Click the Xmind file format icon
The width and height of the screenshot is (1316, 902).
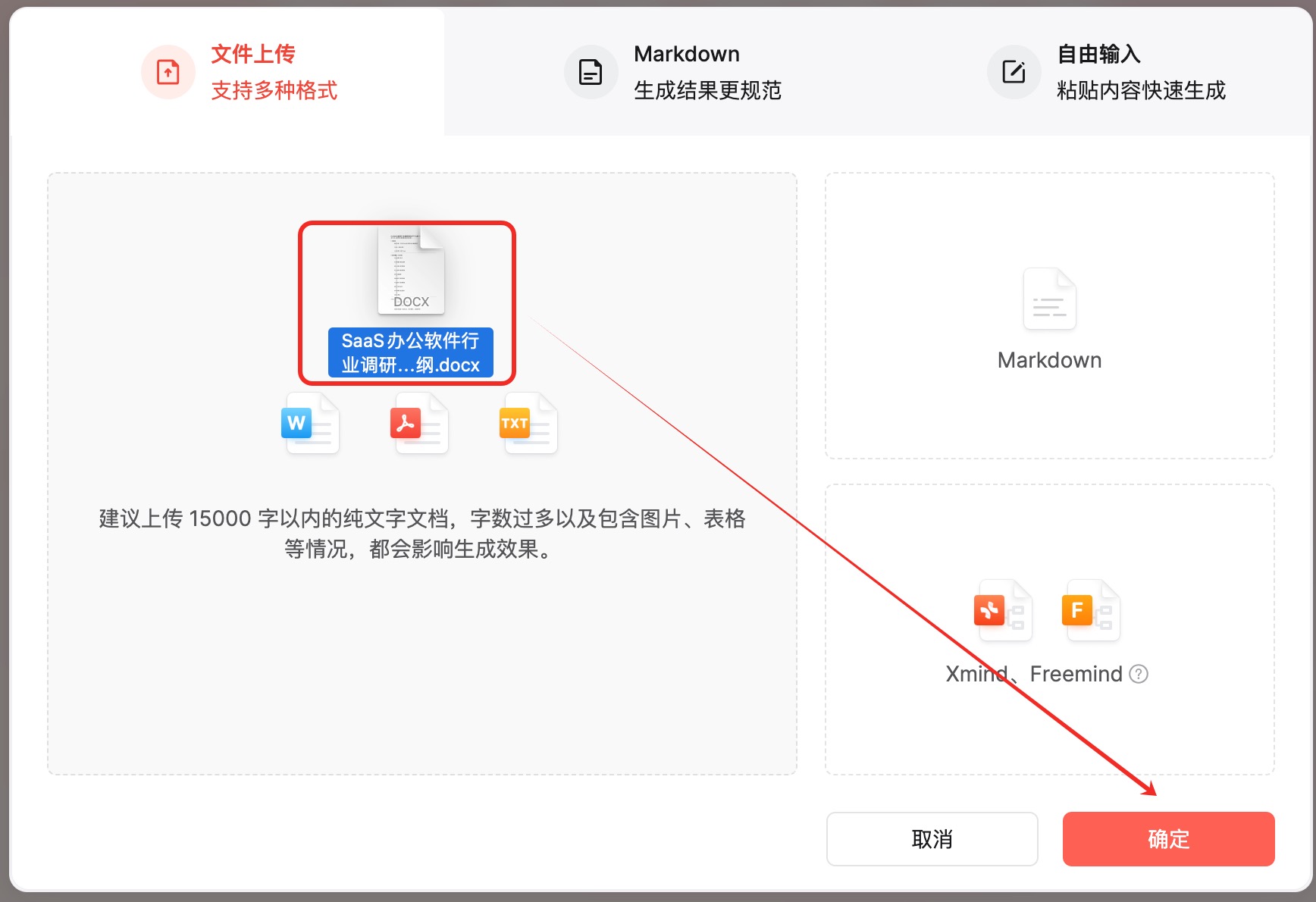click(x=1003, y=610)
